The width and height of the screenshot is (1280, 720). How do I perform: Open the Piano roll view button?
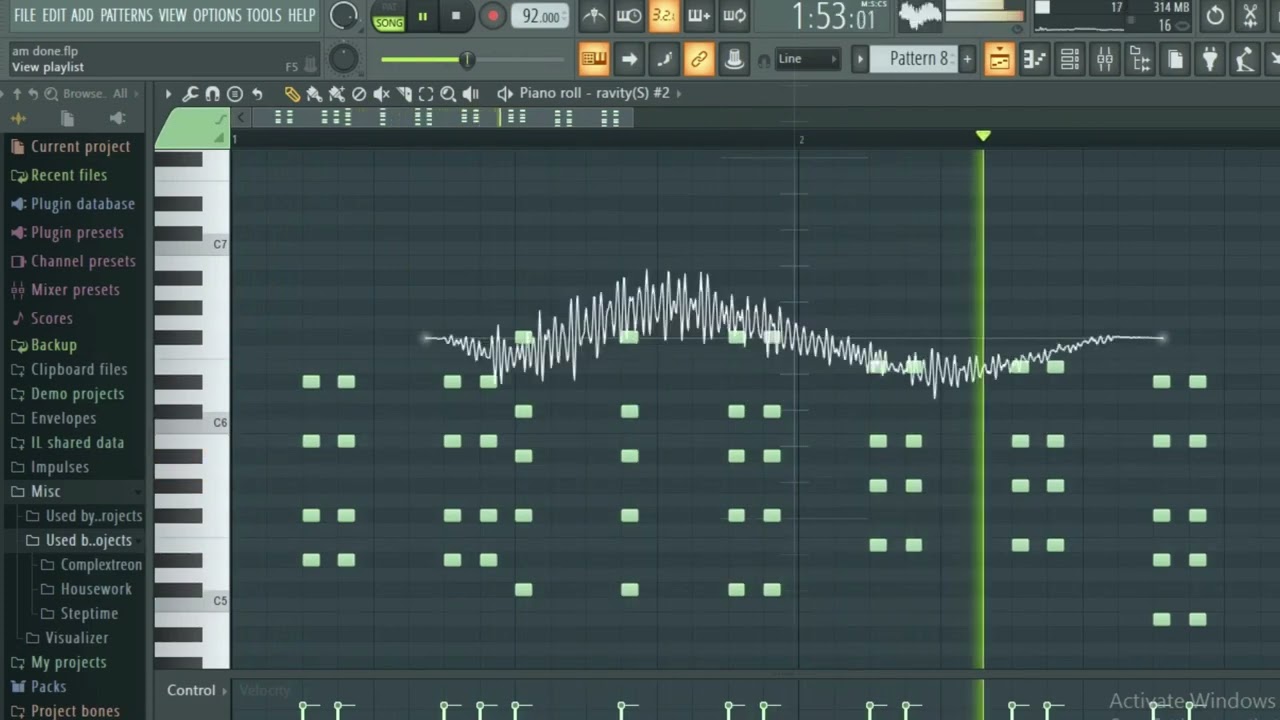click(x=1034, y=59)
